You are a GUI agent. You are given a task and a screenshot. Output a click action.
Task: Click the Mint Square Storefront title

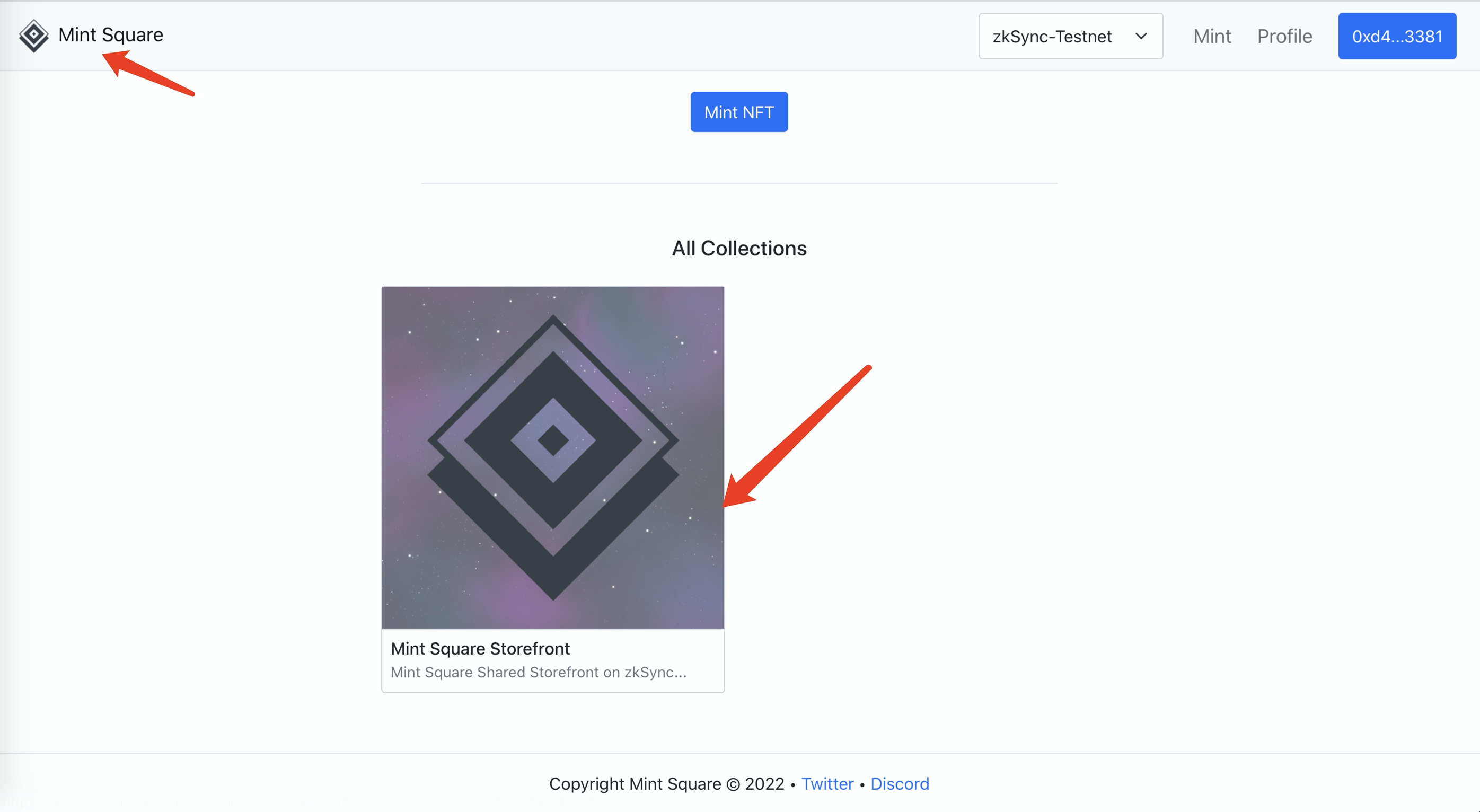point(480,648)
